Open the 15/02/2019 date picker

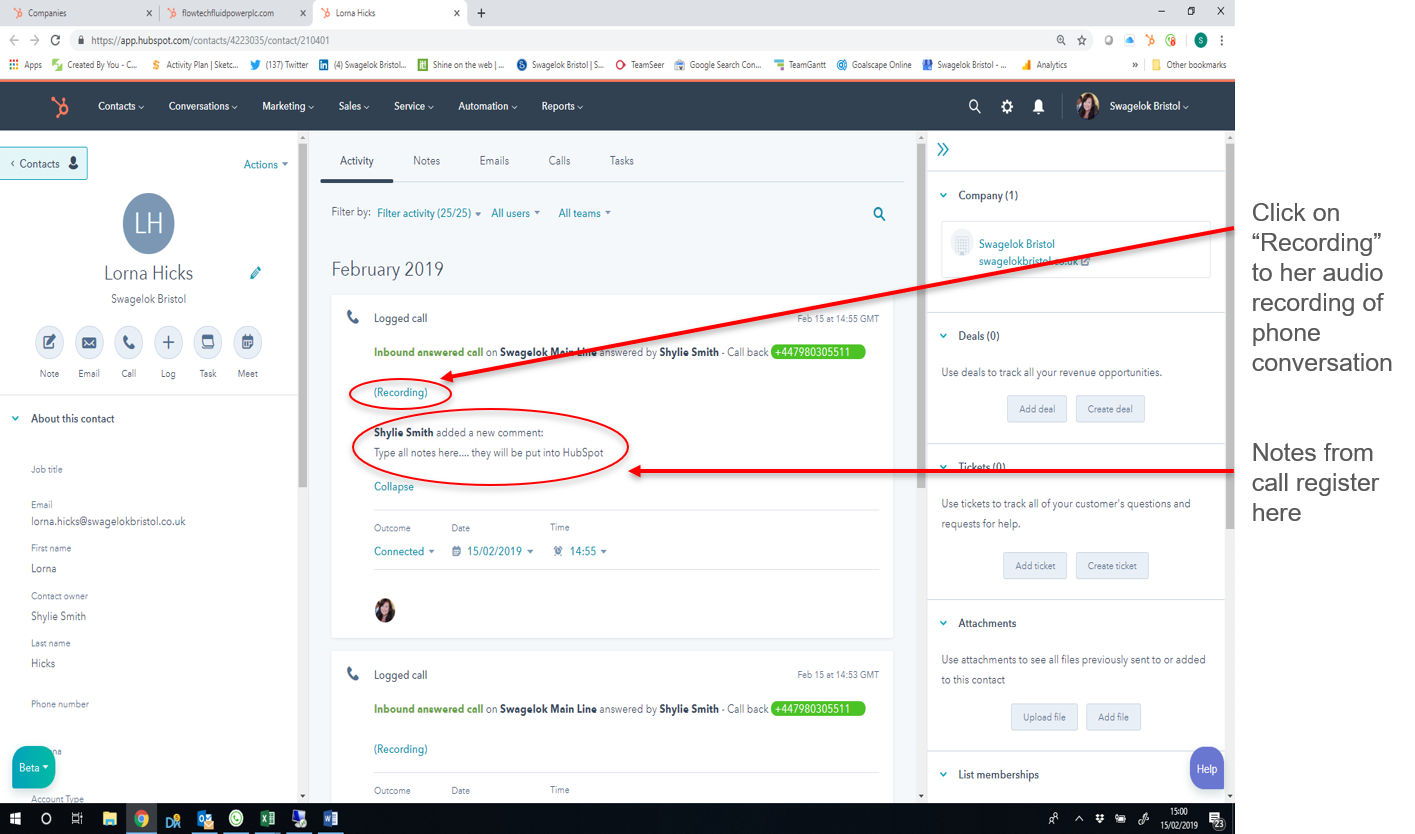pos(493,551)
